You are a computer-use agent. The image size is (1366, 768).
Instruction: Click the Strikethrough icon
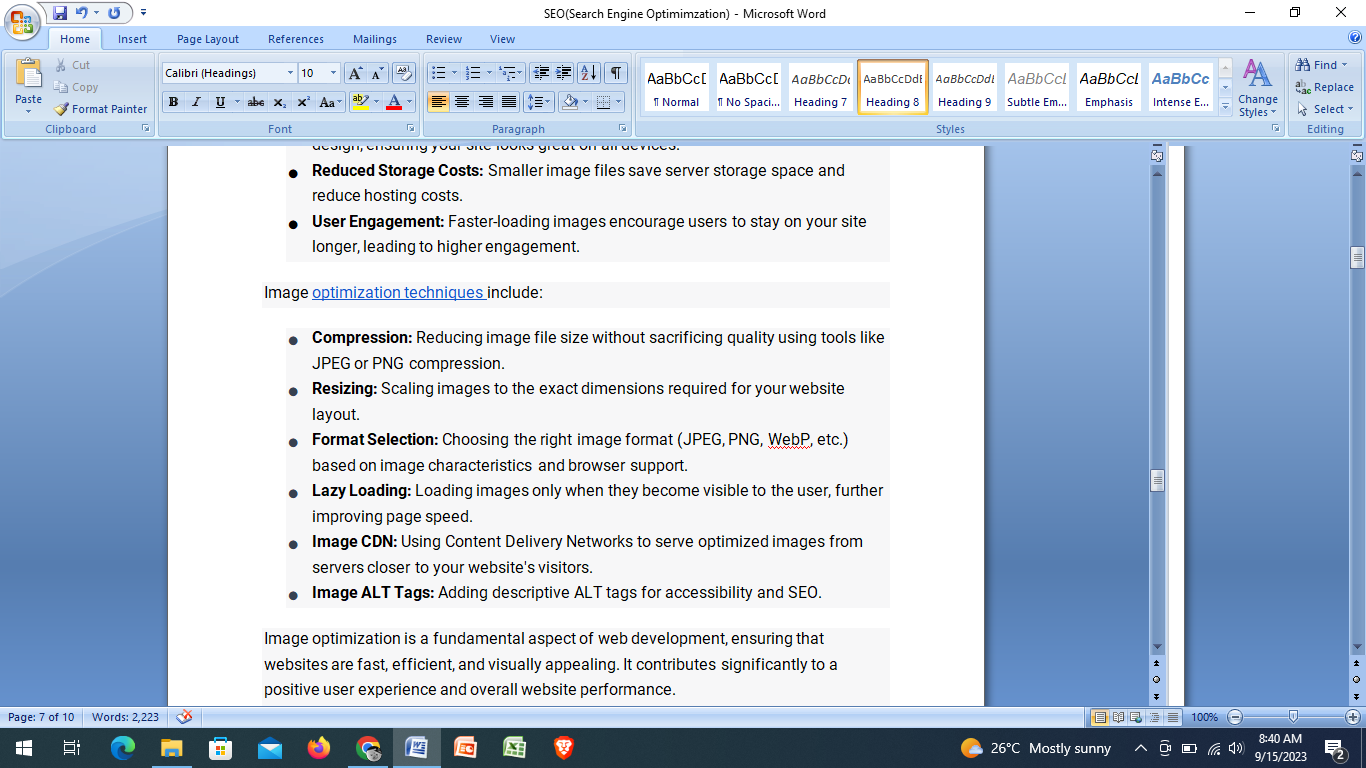coord(255,101)
